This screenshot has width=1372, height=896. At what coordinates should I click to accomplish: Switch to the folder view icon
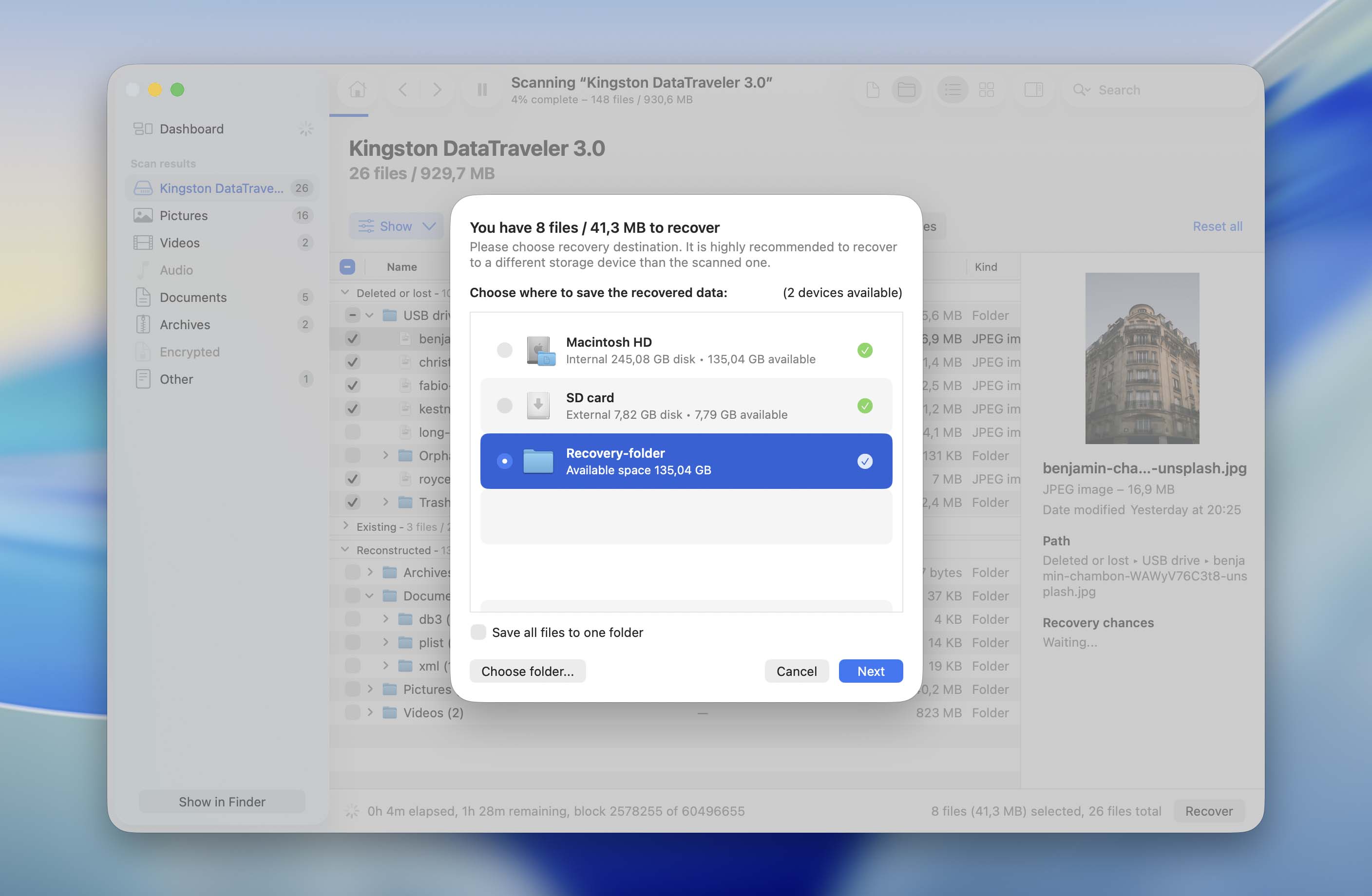click(906, 89)
